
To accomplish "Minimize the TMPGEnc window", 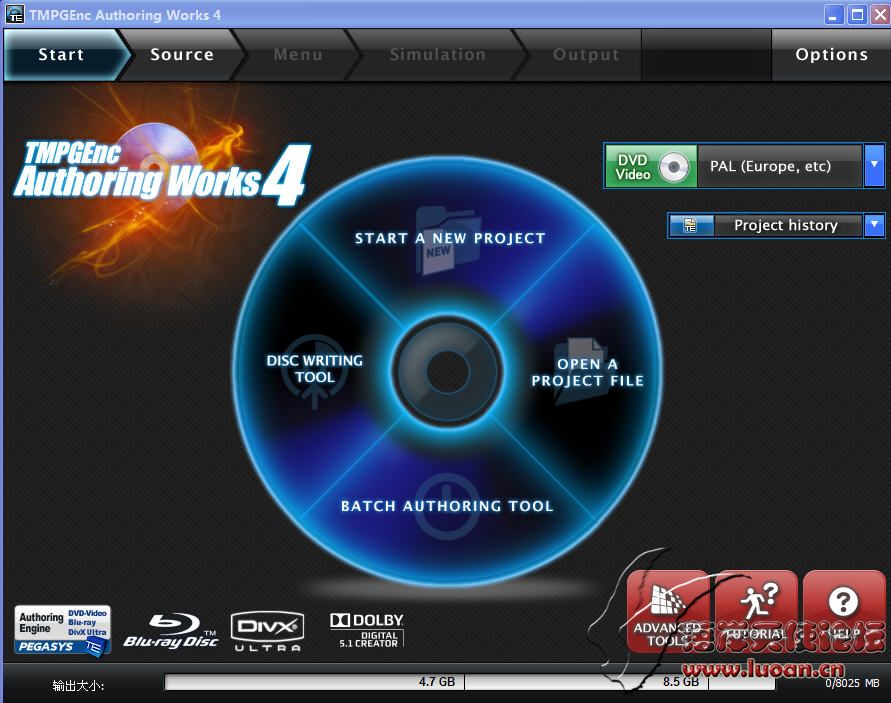I will (833, 15).
